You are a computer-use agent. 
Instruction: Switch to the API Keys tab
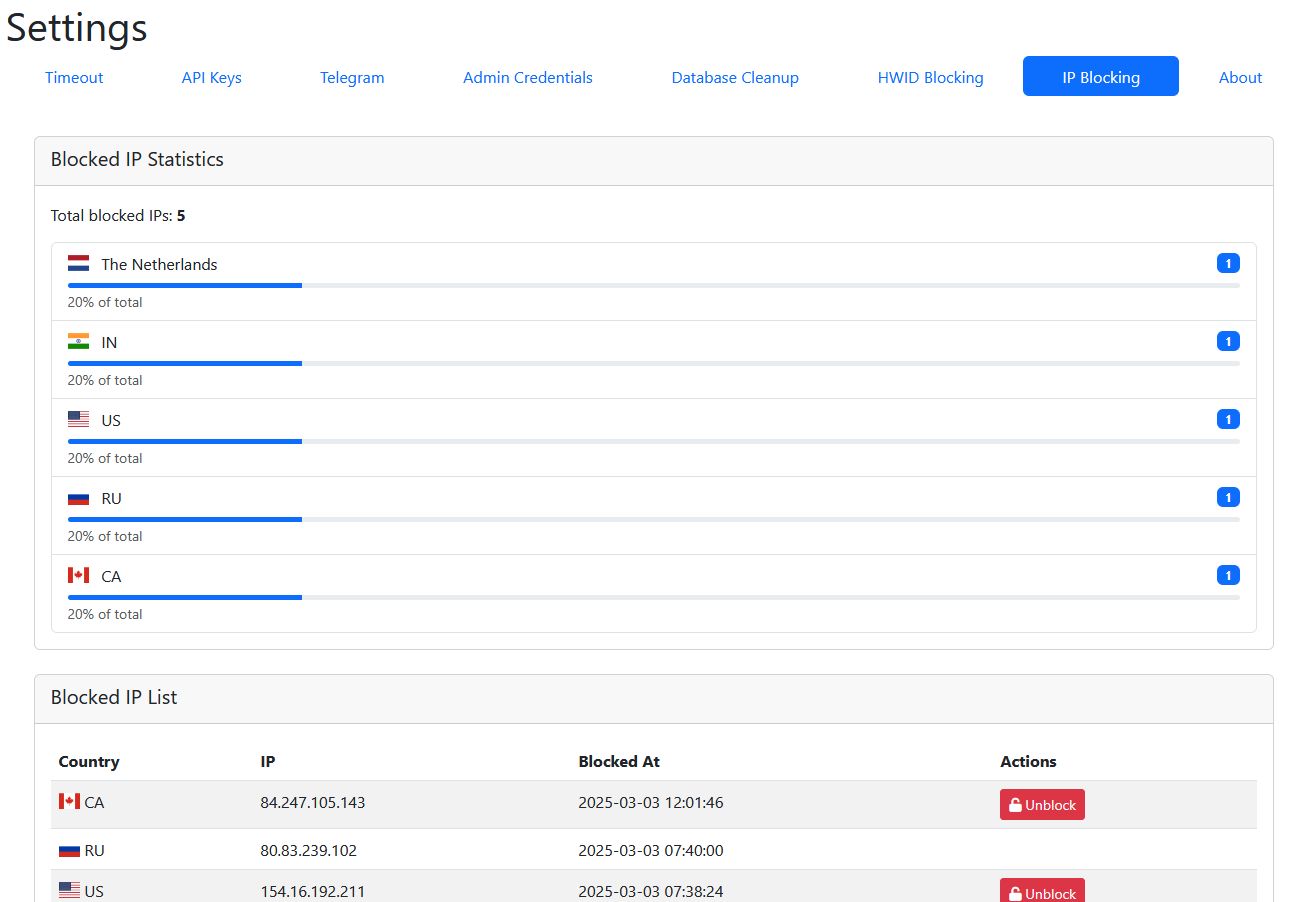click(x=211, y=77)
